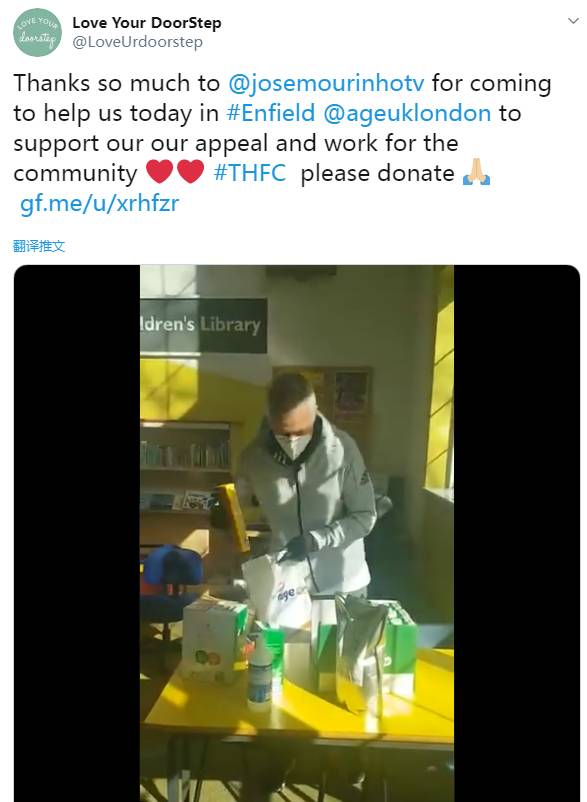
Task: Click the praying hands emoji
Action: [x=477, y=172]
